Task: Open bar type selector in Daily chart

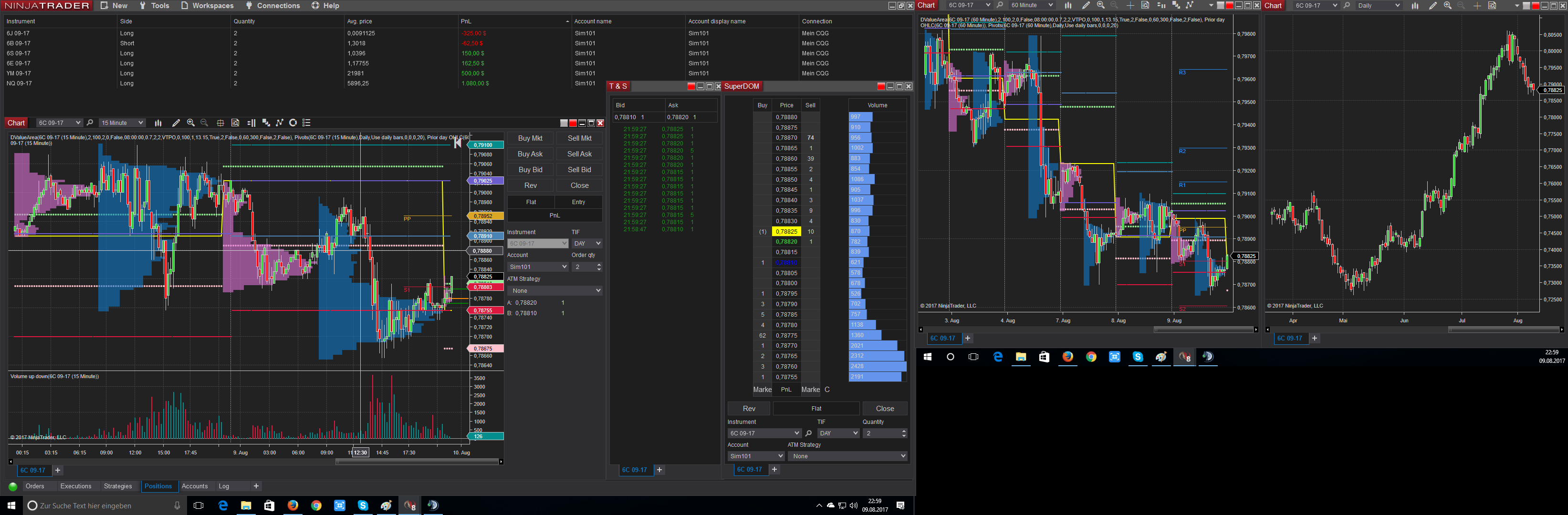Action: click(1415, 5)
